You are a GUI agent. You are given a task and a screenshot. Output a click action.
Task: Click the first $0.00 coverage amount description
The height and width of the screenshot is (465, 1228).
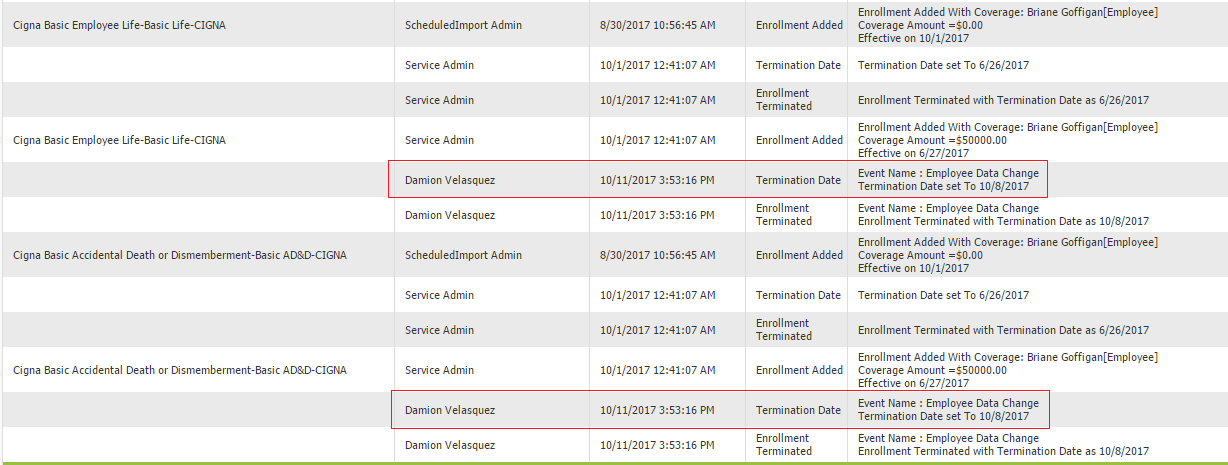coord(1007,25)
